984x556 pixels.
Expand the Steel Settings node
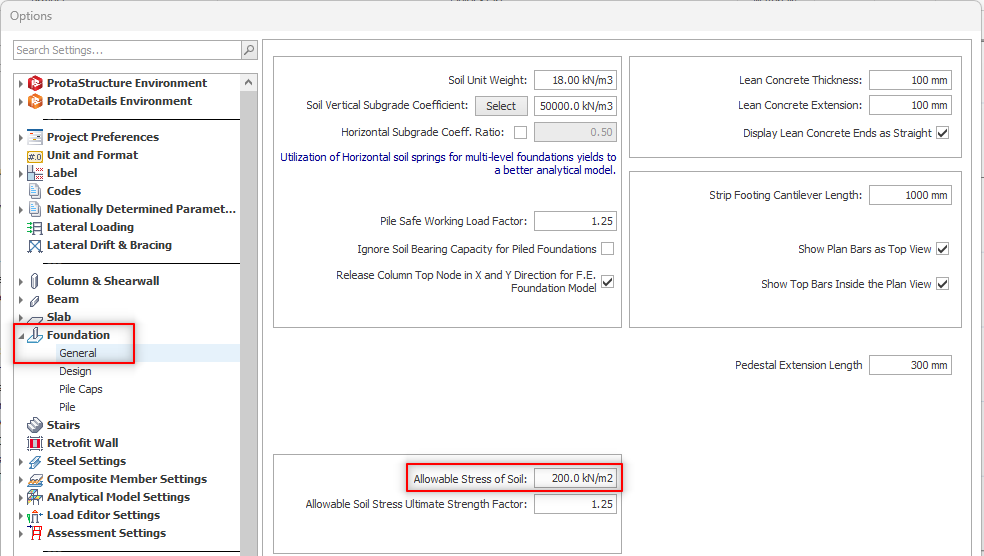(x=21, y=461)
